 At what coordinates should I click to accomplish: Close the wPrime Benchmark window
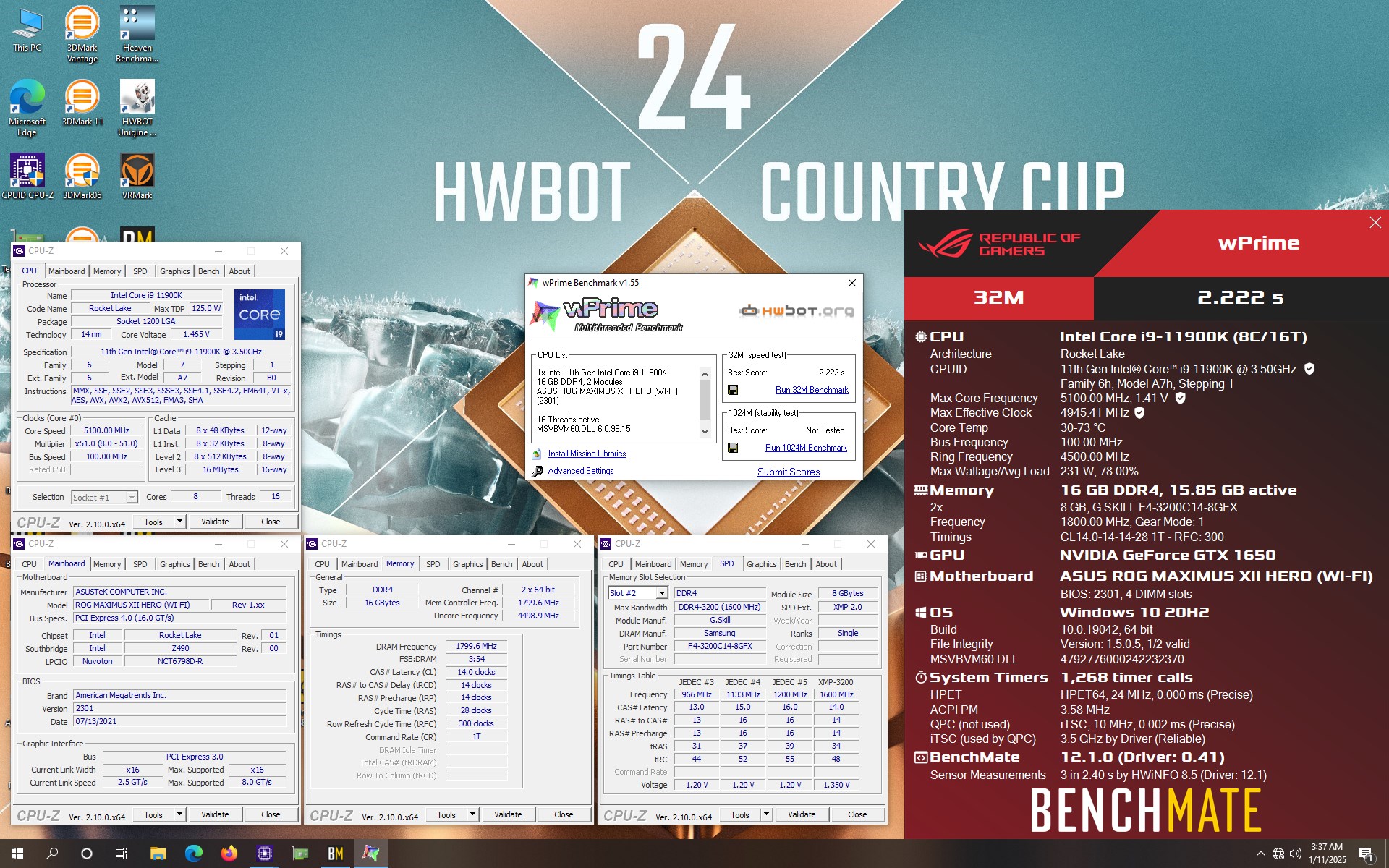(x=852, y=283)
